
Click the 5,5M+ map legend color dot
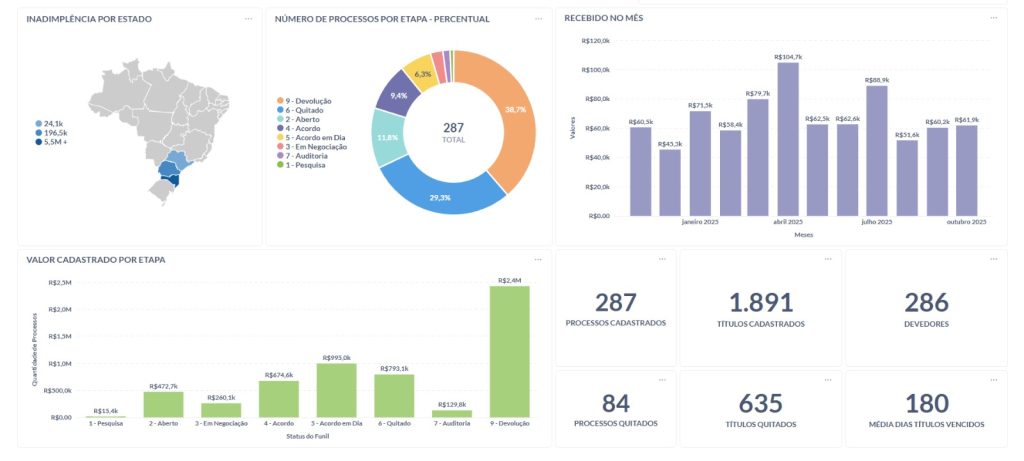(x=38, y=142)
